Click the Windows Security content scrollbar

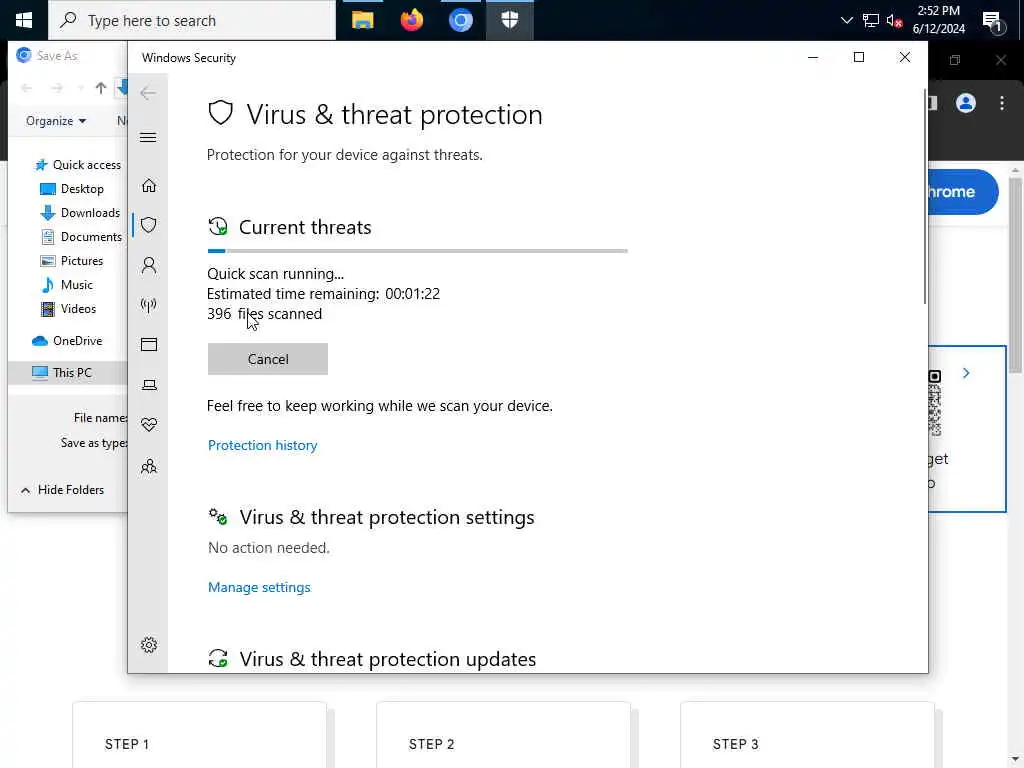tap(925, 196)
